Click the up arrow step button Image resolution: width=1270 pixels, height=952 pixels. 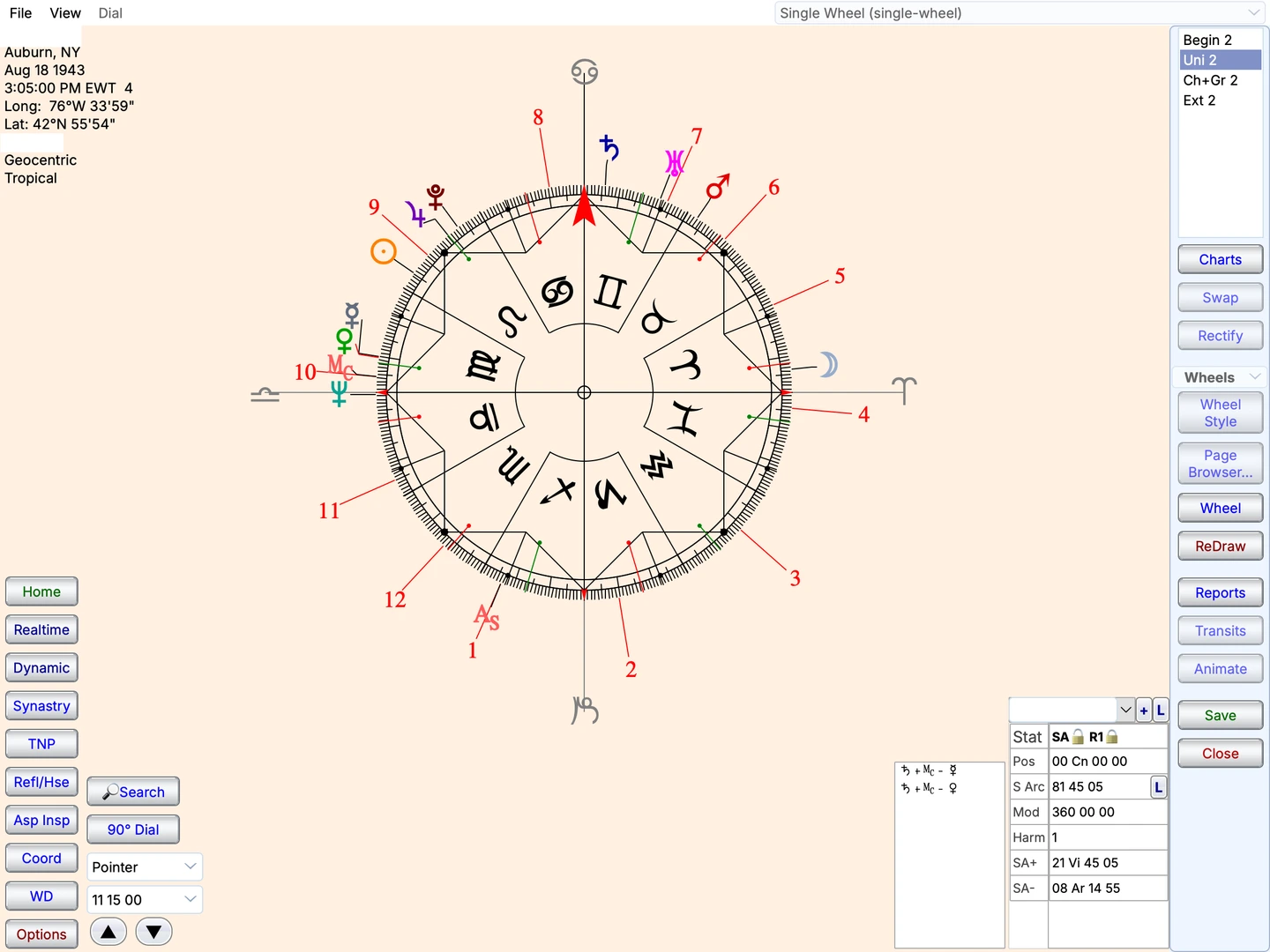coord(108,932)
